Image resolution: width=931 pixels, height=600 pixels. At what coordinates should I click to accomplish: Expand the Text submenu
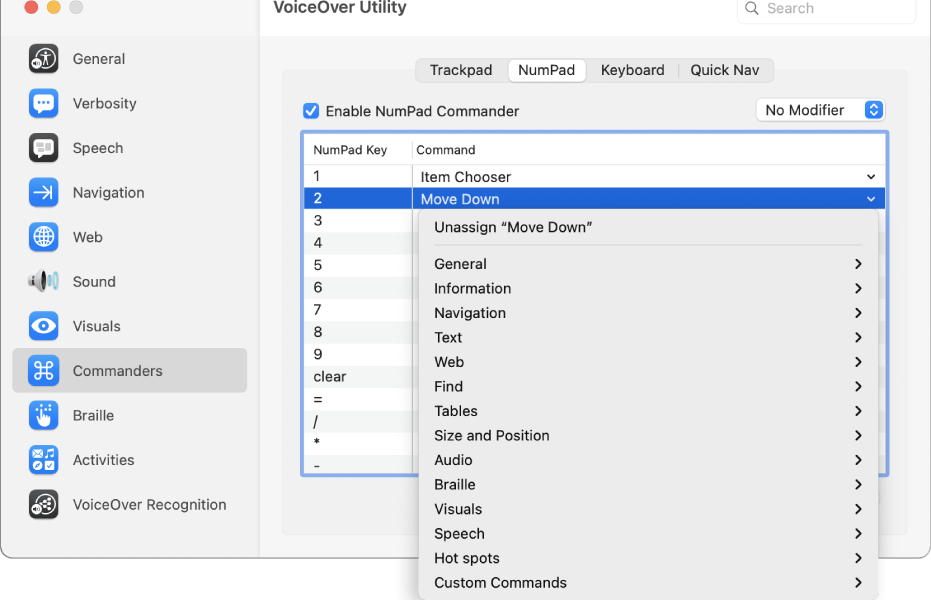coord(648,338)
